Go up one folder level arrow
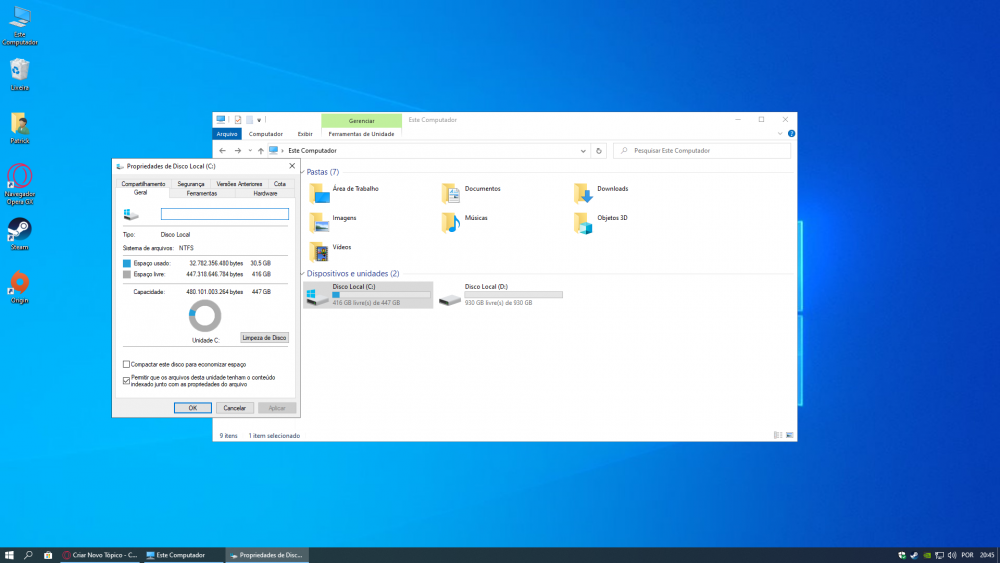 pyautogui.click(x=260, y=151)
